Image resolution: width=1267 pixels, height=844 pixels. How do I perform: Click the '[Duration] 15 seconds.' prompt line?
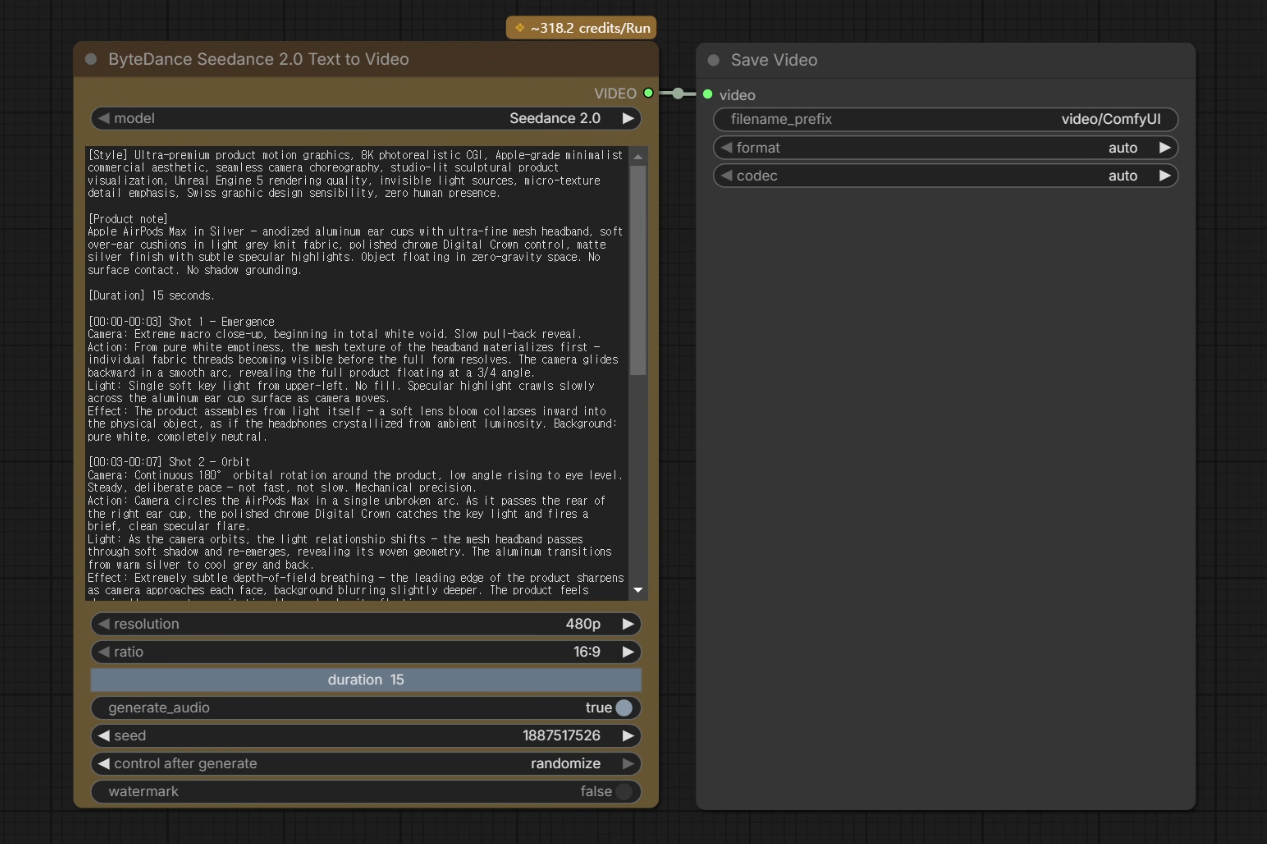(151, 296)
